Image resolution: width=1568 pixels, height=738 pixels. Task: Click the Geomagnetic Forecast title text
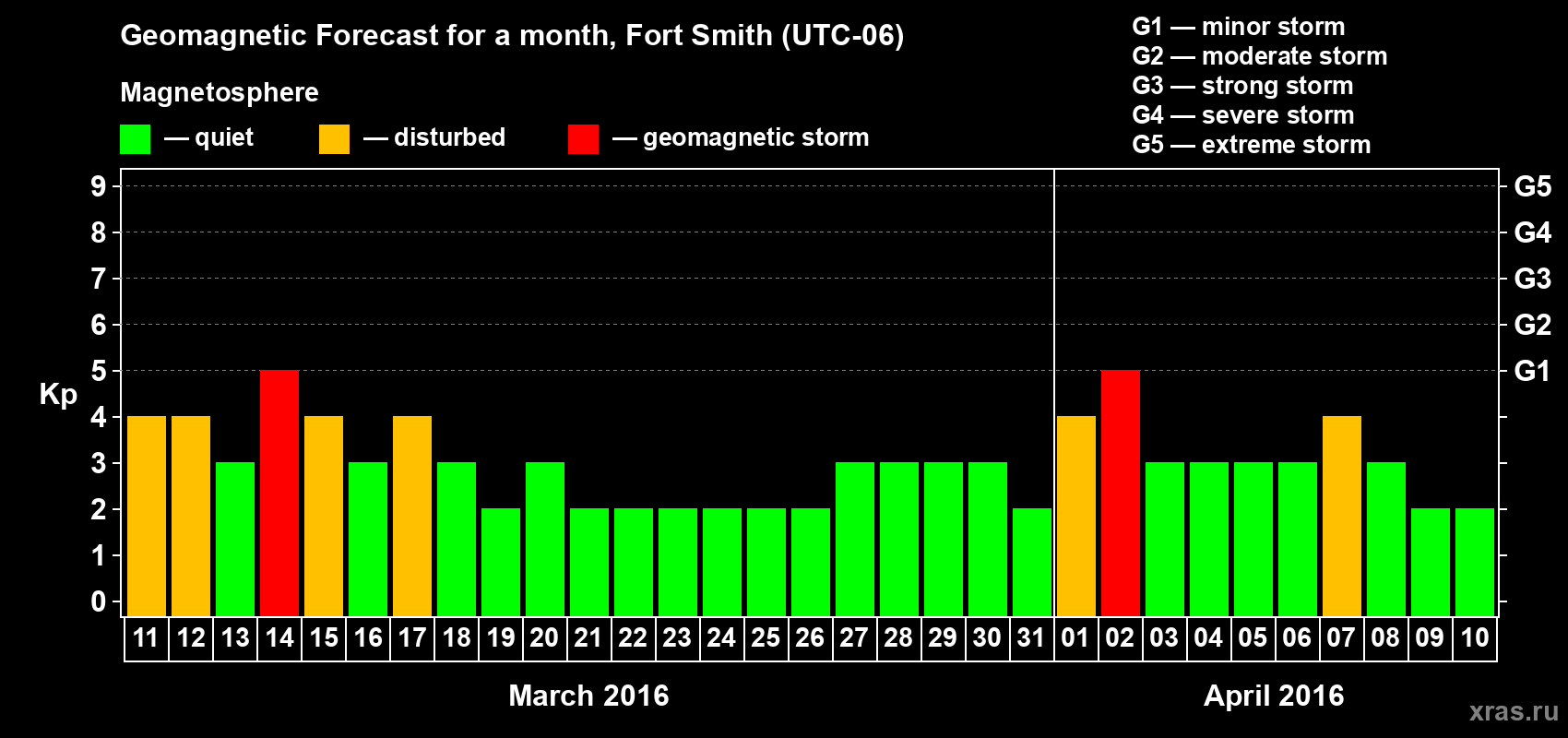pyautogui.click(x=512, y=36)
